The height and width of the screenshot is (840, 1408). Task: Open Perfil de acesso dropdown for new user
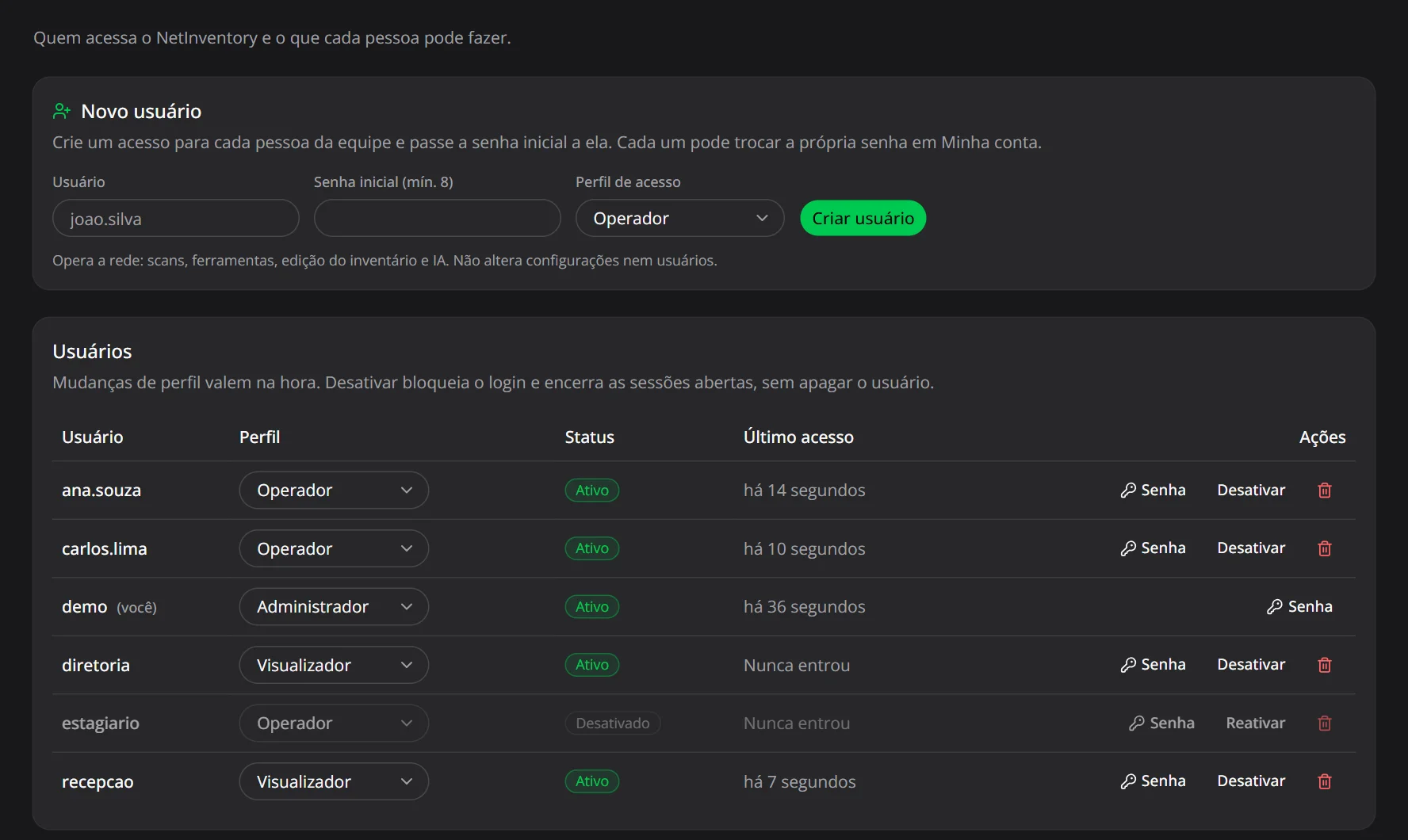[679, 218]
